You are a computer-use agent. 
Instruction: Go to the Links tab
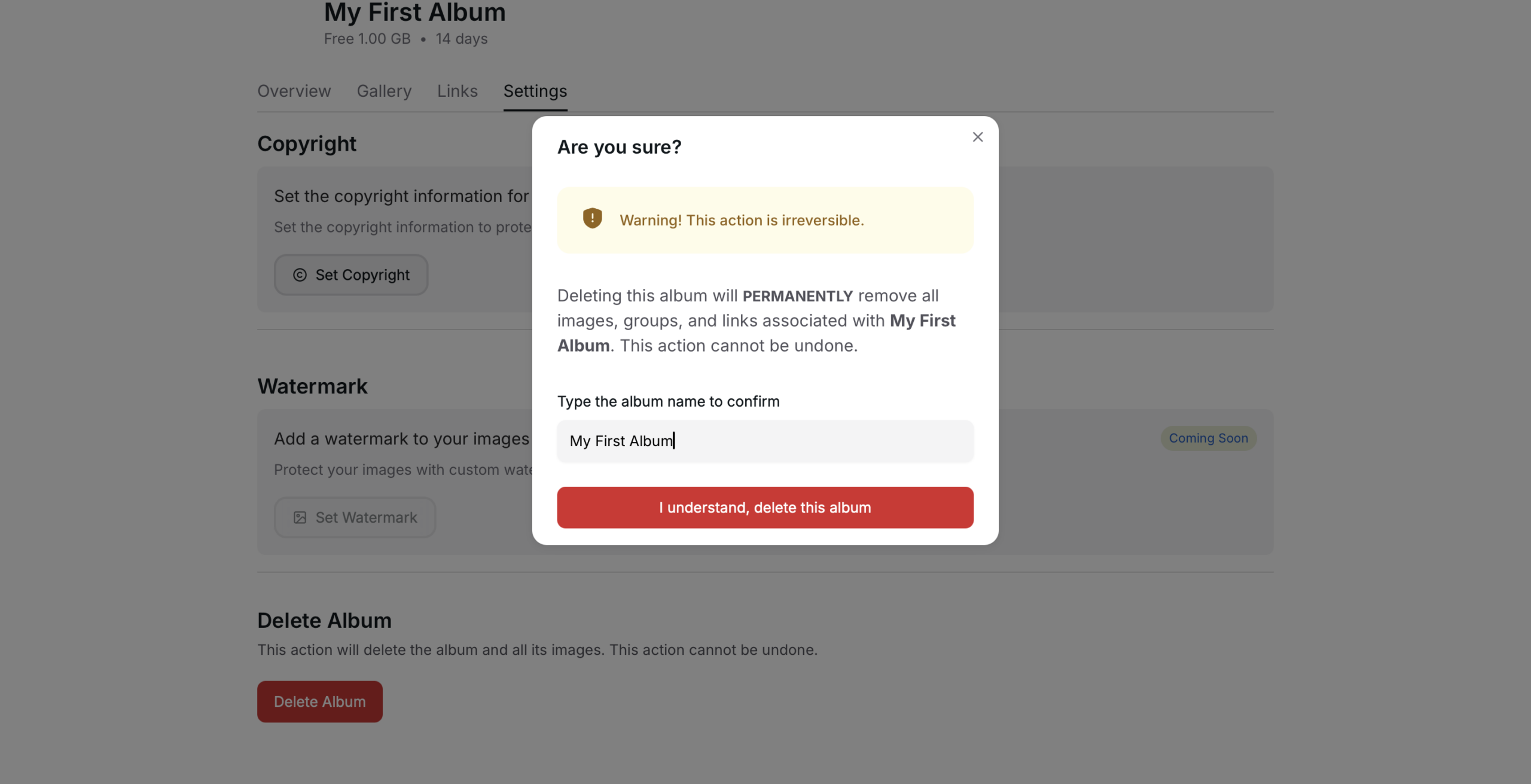[457, 91]
